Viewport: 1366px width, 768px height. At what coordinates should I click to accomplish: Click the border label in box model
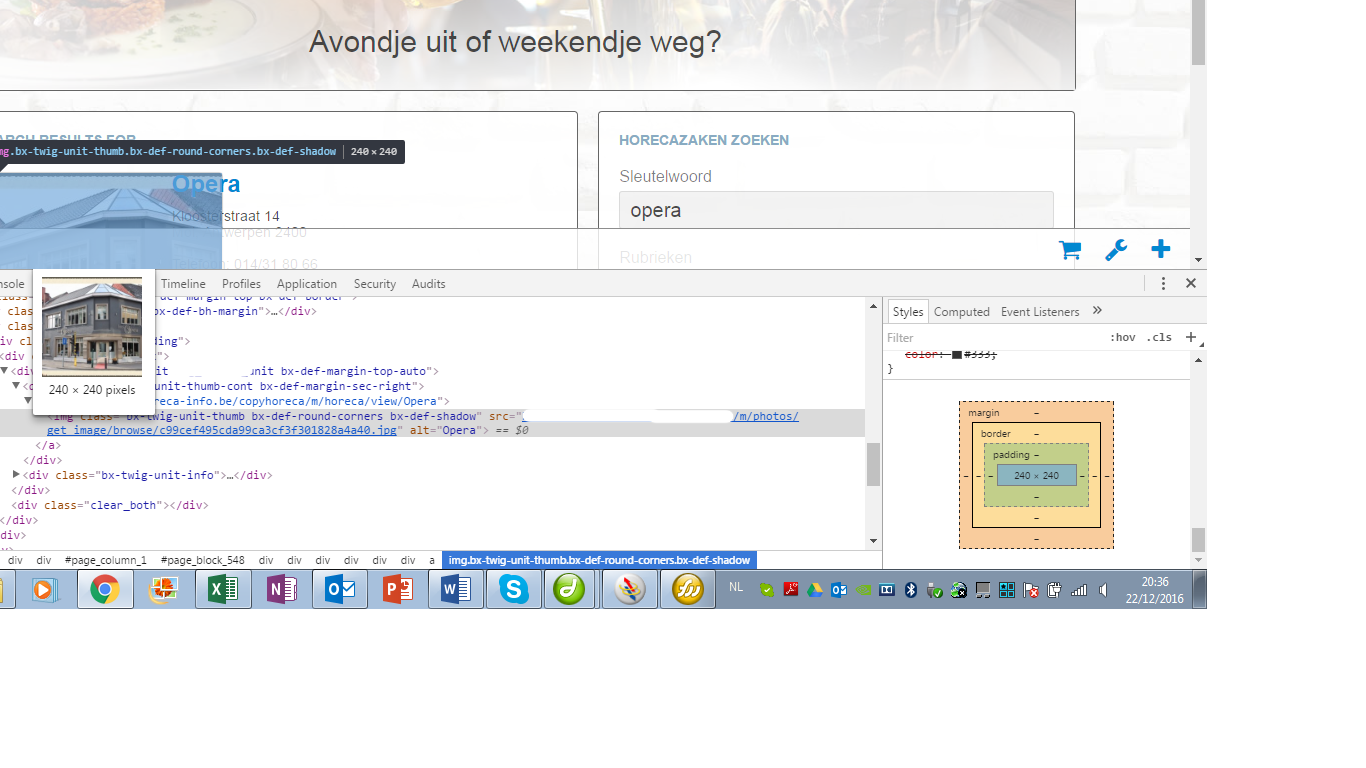coord(995,434)
